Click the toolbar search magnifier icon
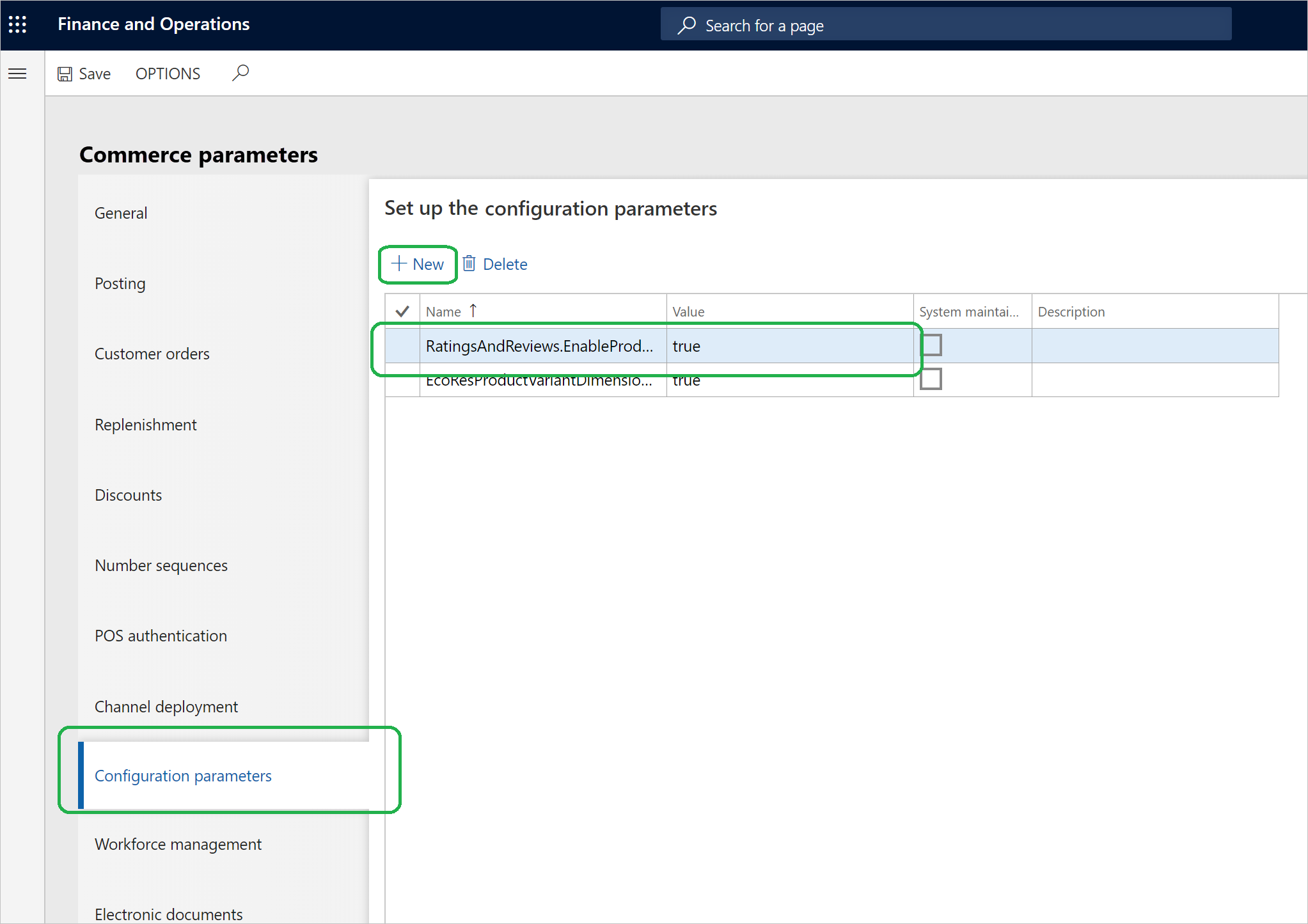1308x924 pixels. pos(240,73)
